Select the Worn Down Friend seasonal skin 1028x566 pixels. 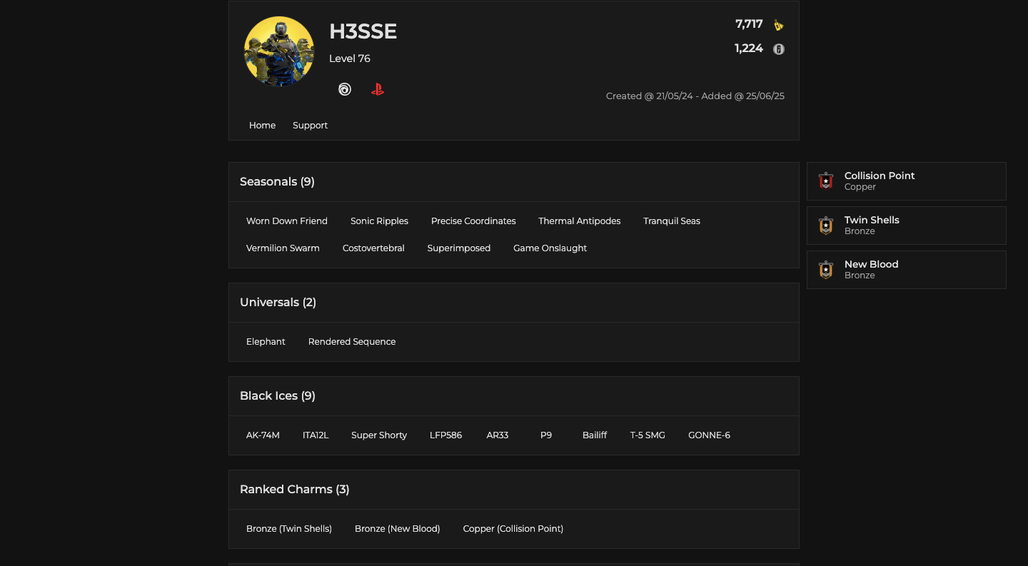pos(287,221)
